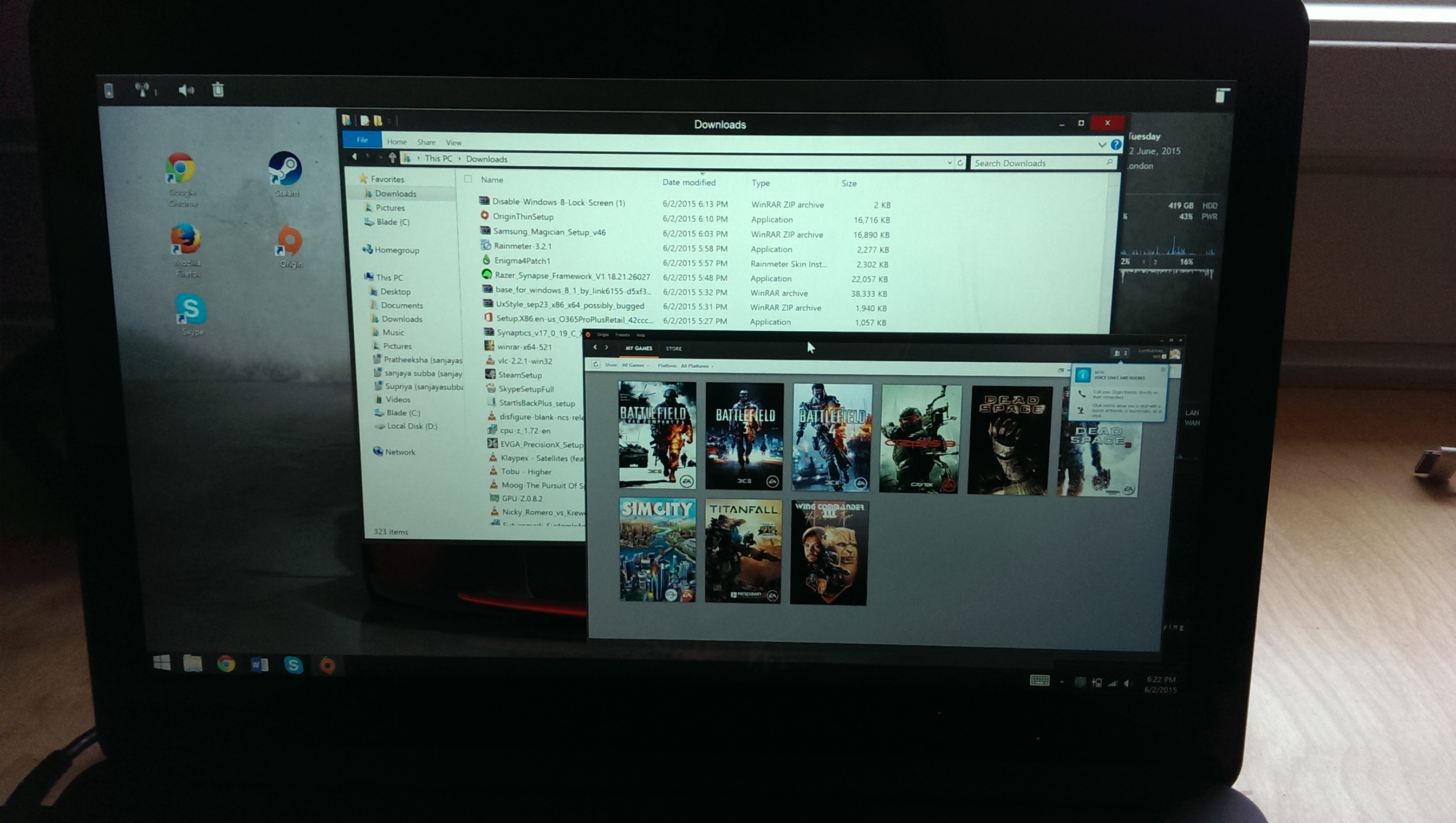
Task: Open File Explorer from the taskbar
Action: [x=193, y=664]
